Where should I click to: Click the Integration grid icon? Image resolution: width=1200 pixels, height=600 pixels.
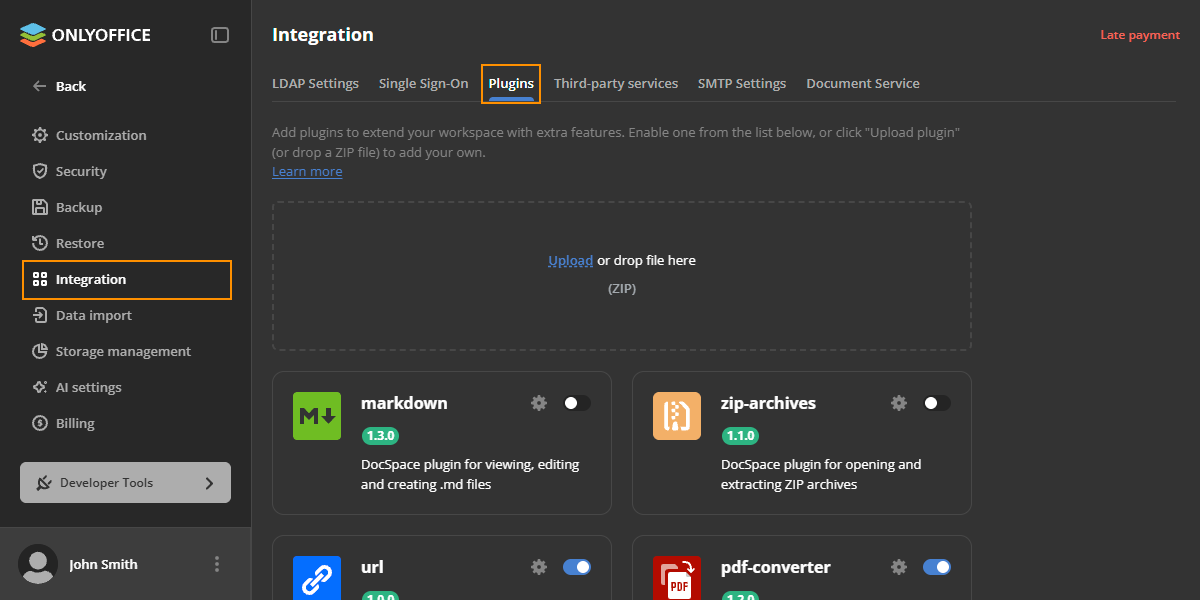click(x=40, y=279)
